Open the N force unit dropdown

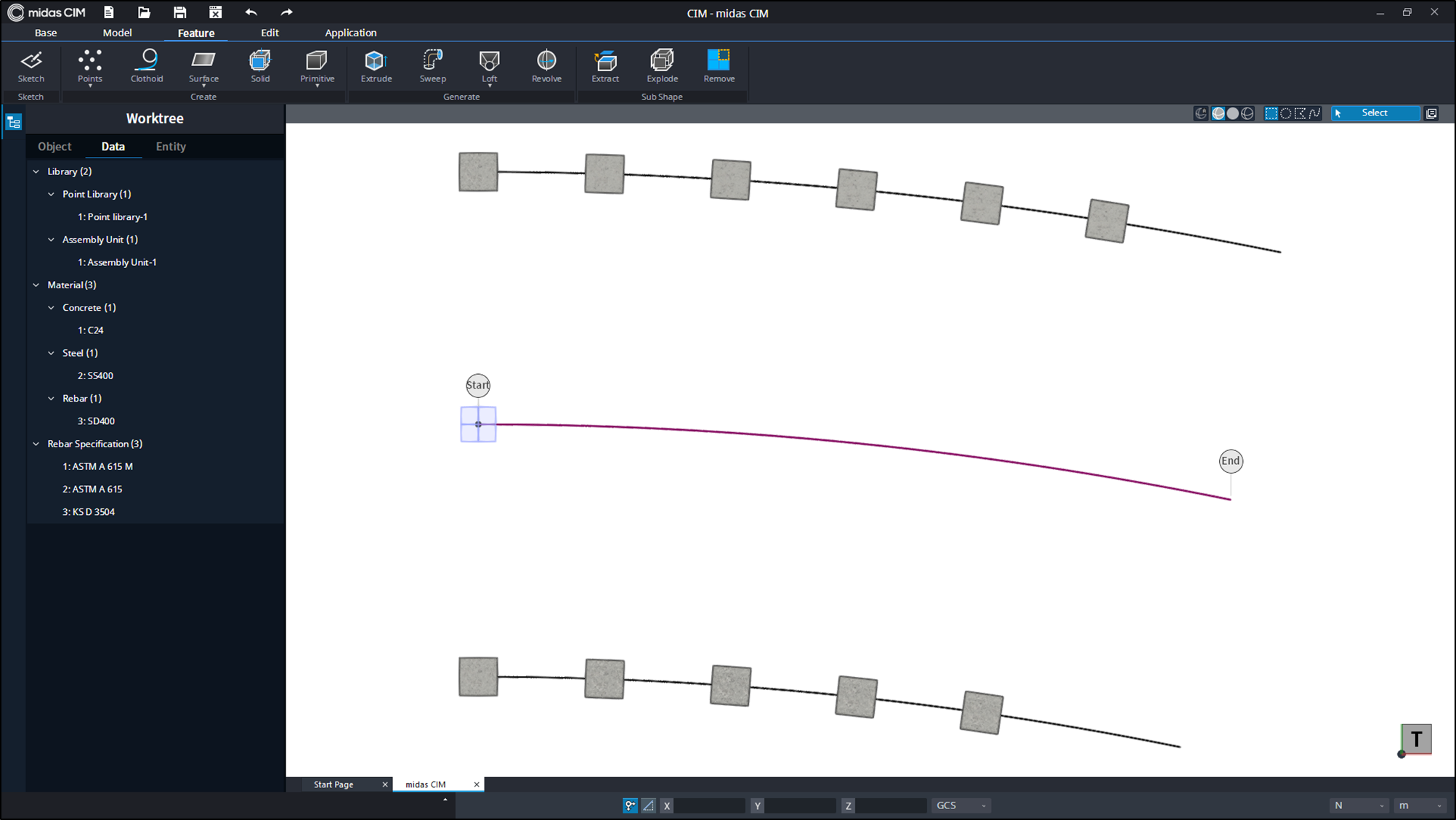coord(1359,805)
